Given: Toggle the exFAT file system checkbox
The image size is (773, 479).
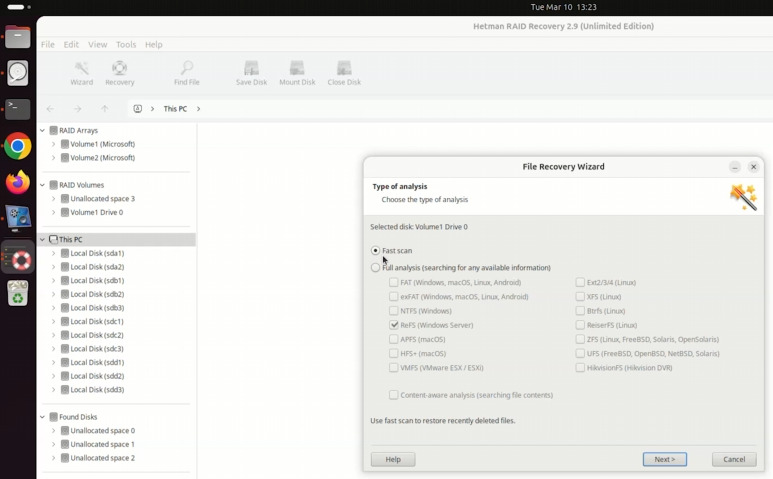Looking at the screenshot, I should [x=393, y=297].
